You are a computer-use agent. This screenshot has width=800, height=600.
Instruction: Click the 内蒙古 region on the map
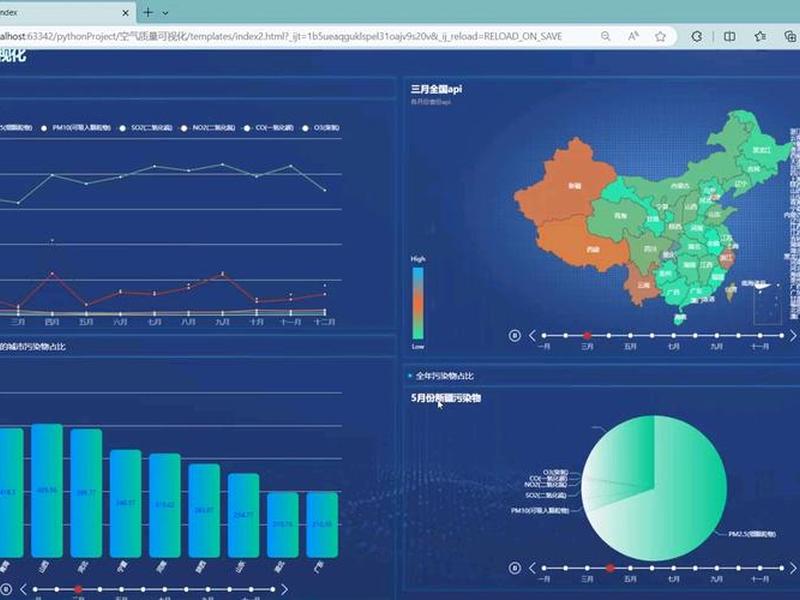click(x=680, y=186)
